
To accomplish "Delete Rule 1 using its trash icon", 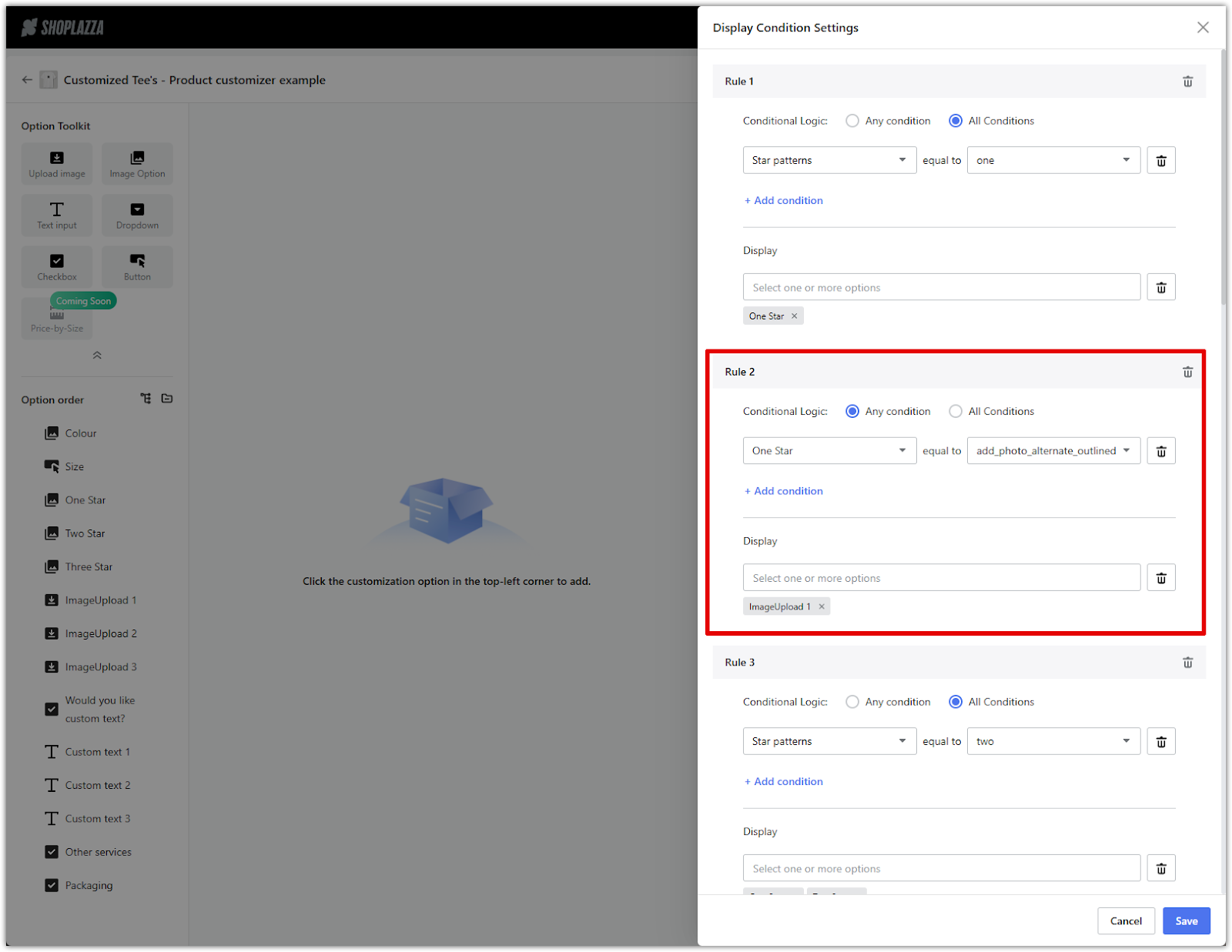I will 1187,82.
